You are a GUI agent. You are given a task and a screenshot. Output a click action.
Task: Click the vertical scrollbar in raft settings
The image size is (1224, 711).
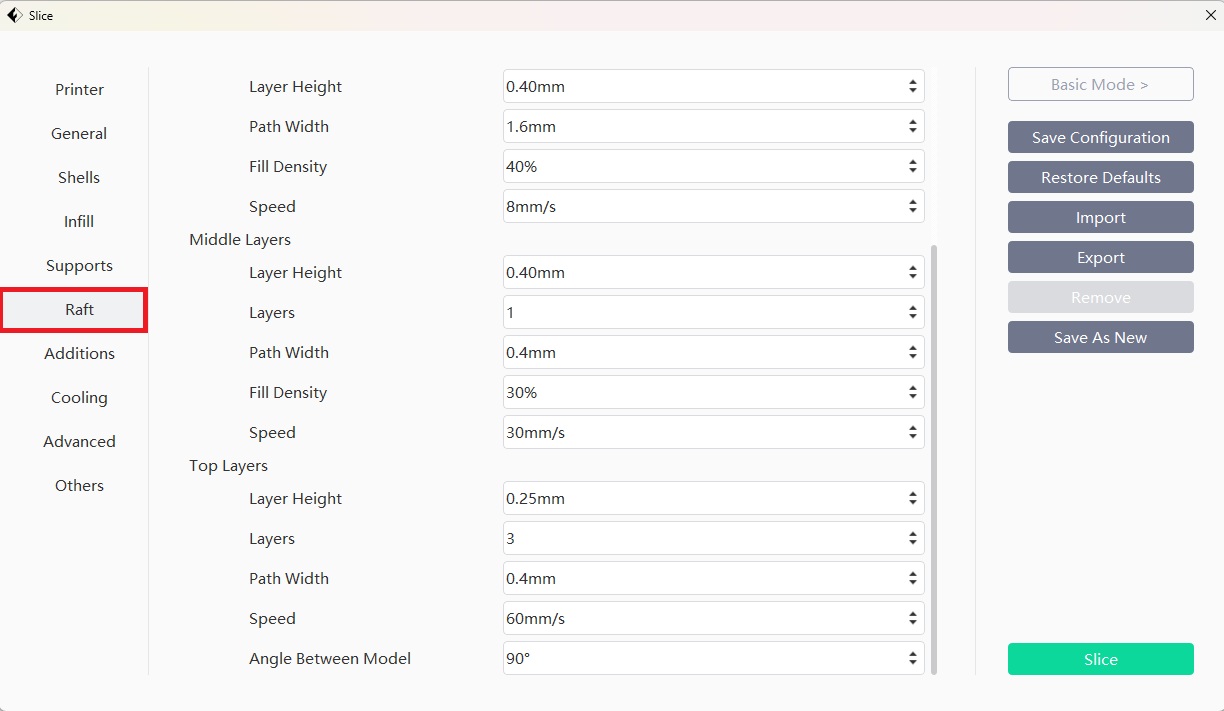(x=934, y=459)
